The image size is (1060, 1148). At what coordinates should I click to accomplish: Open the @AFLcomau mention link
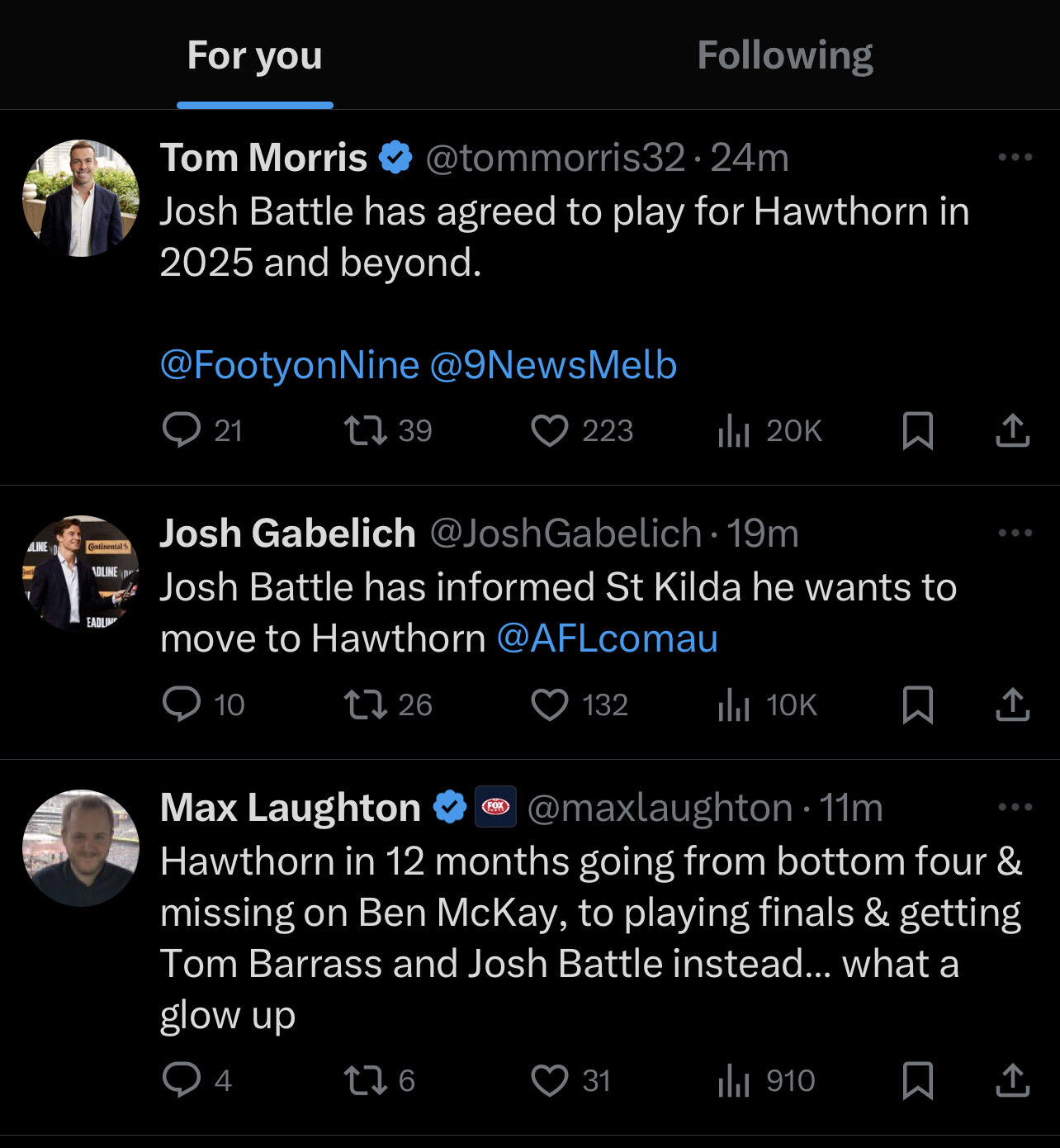608,638
